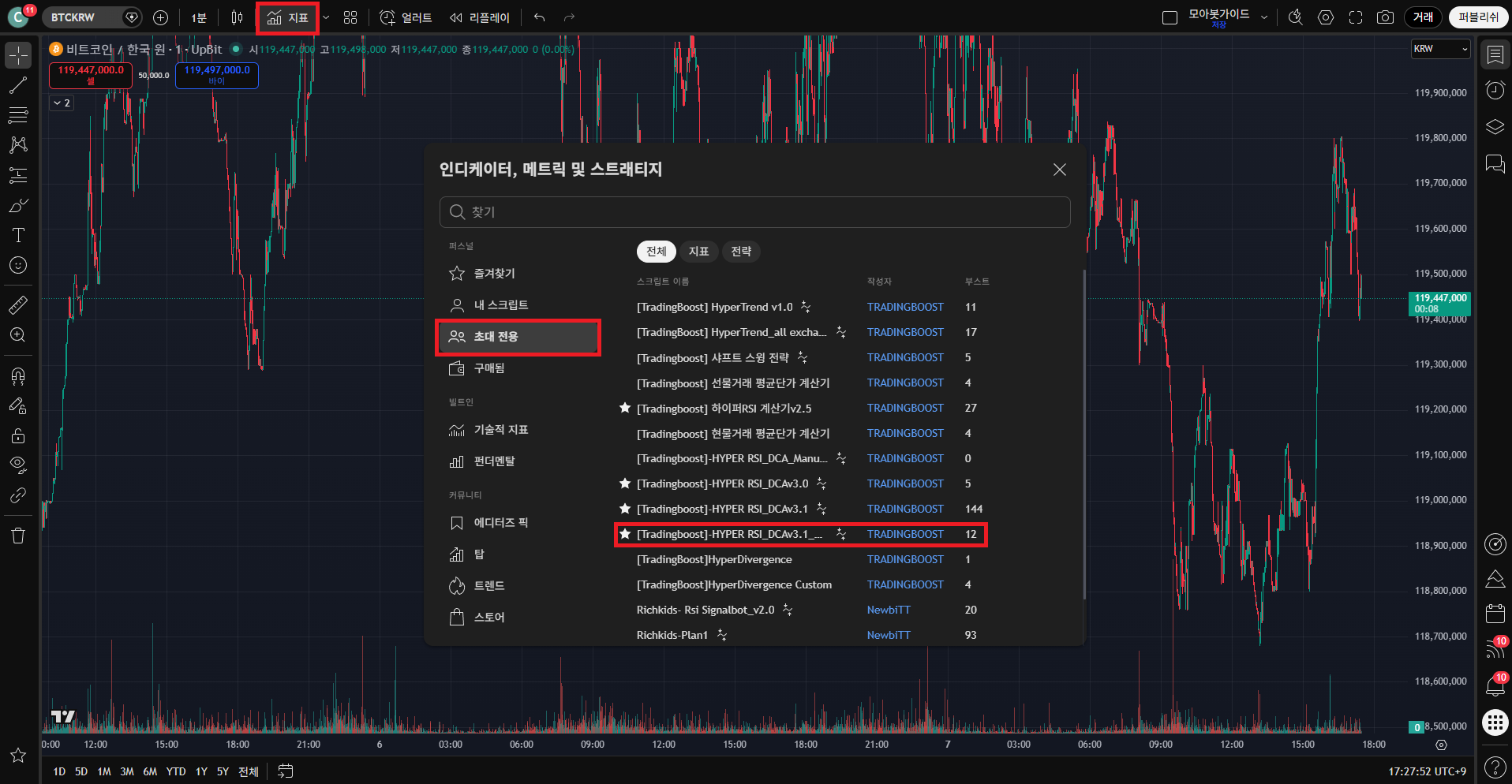
Task: Open the 즐겨찾기 favorites category
Action: pyautogui.click(x=518, y=274)
